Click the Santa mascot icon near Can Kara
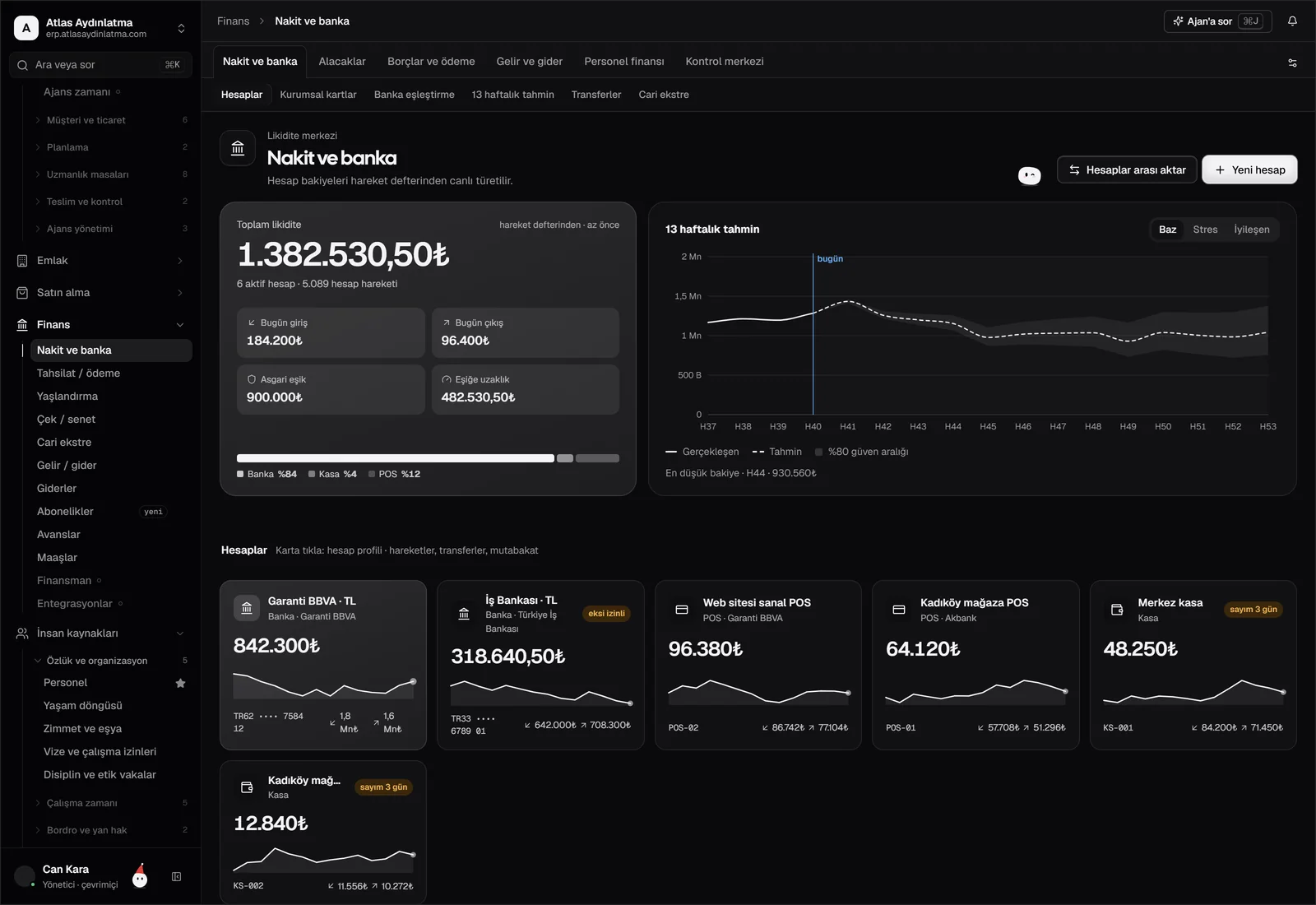 point(140,876)
